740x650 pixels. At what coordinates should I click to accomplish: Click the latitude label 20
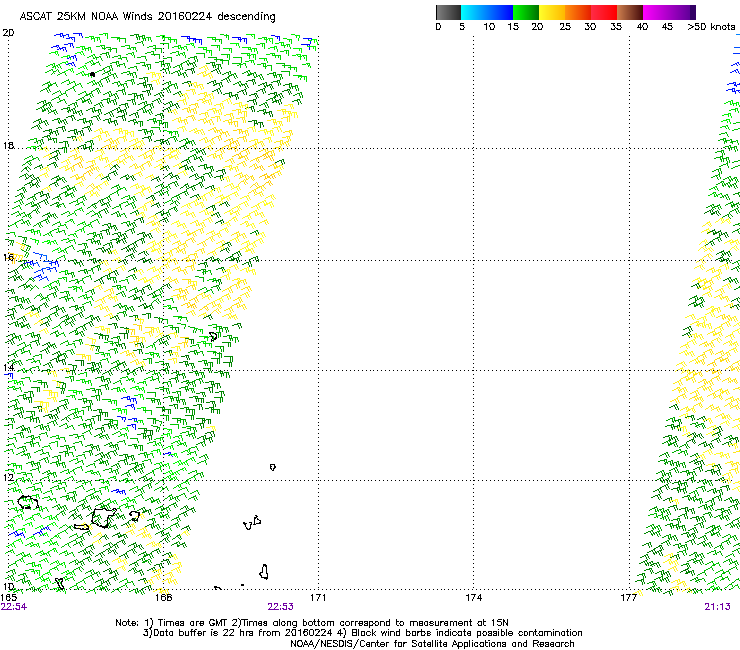pos(8,33)
